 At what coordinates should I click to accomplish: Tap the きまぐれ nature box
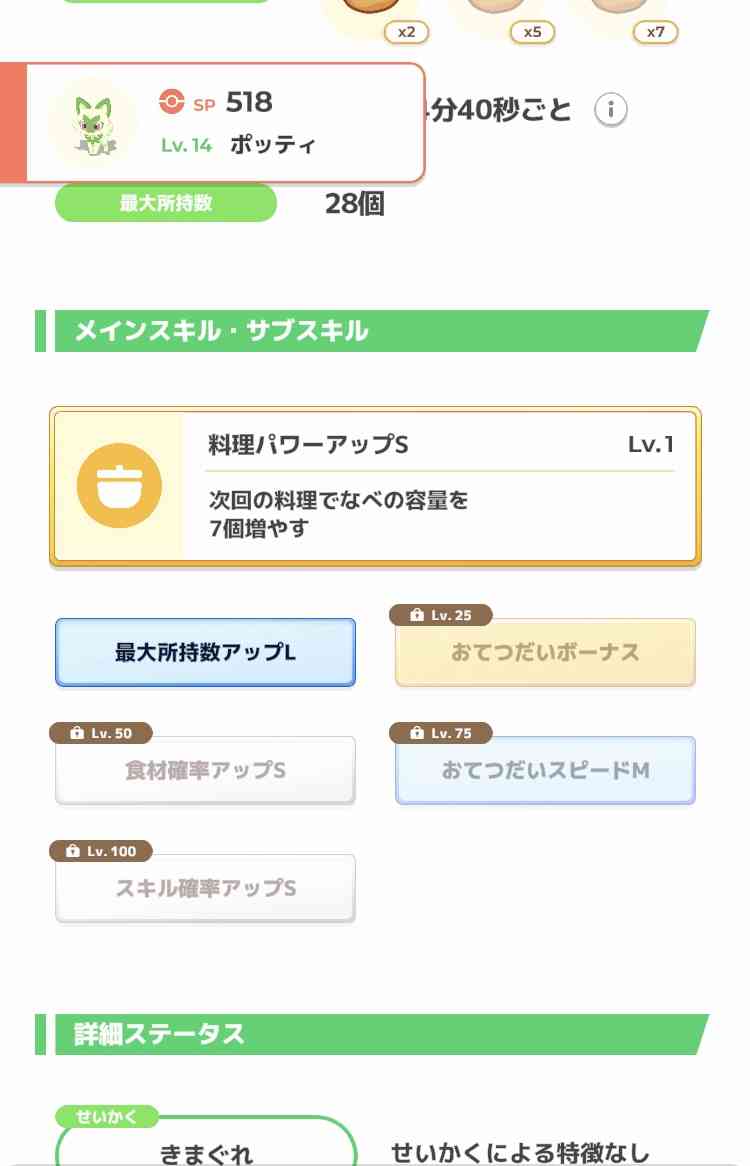[206, 1141]
